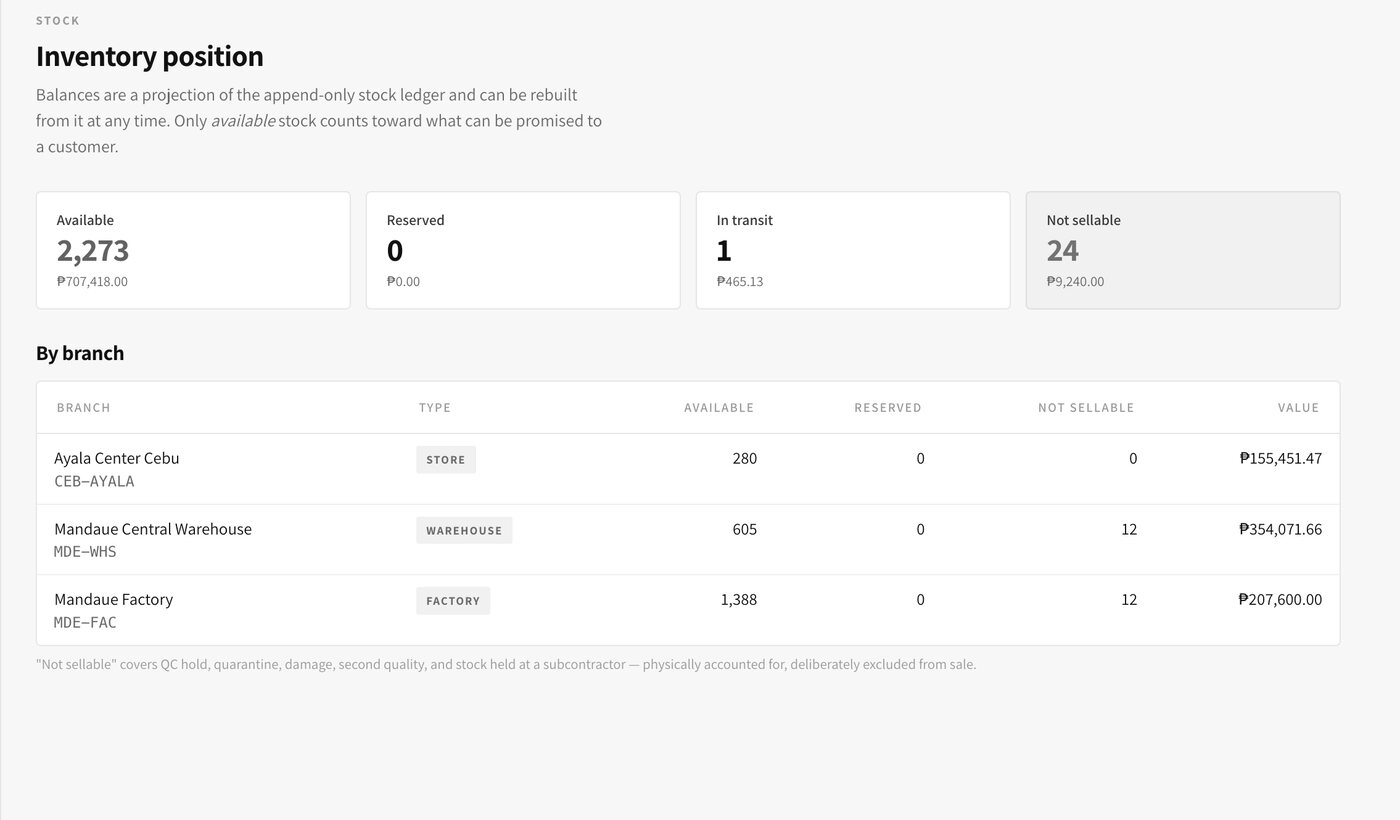Open the Available summary card
1400x820 pixels.
pos(193,250)
